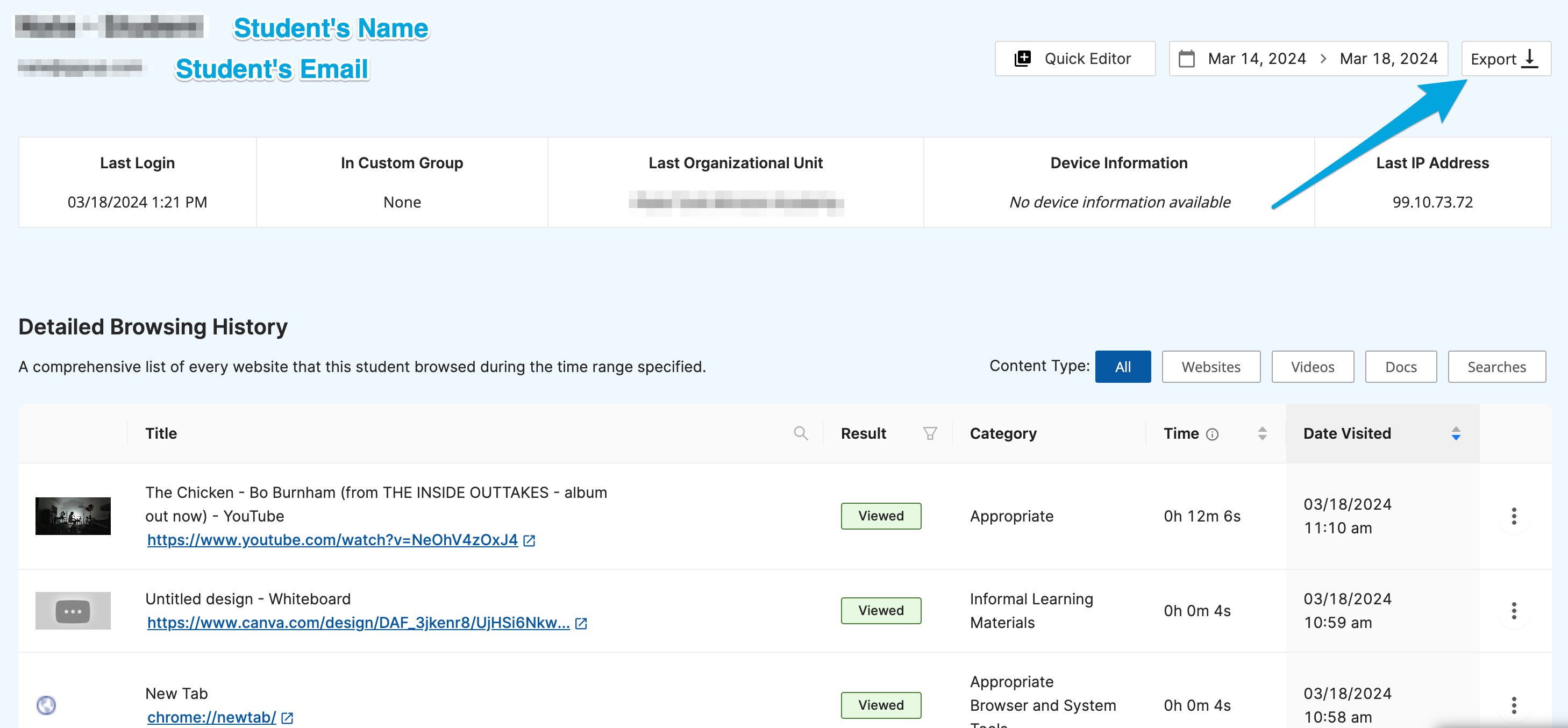
Task: Click the Last Login value 03/18/2024 1:21 PM
Action: pos(137,202)
